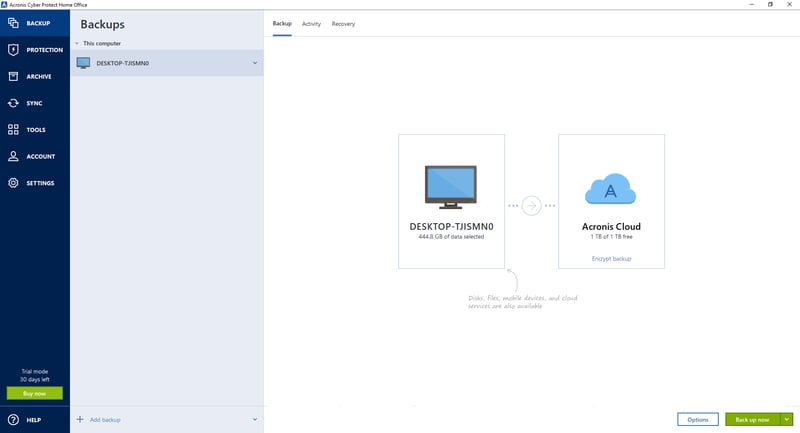Click the DESKTOP-TJISMN0 source title text
The width and height of the screenshot is (800, 433).
point(451,226)
